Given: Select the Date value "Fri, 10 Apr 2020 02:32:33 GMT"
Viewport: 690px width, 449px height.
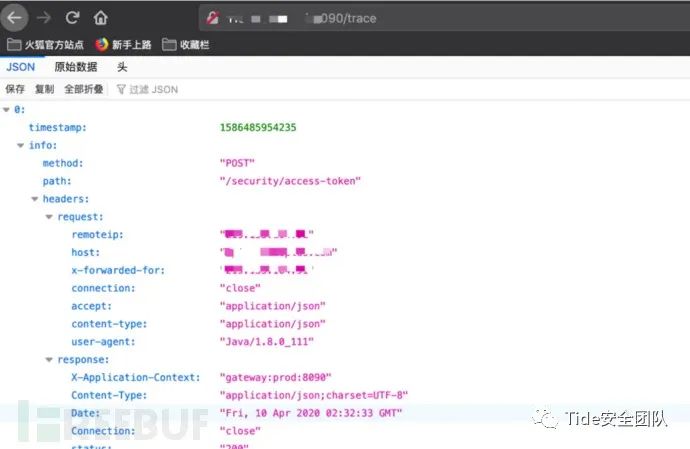Looking at the screenshot, I should point(311,413).
